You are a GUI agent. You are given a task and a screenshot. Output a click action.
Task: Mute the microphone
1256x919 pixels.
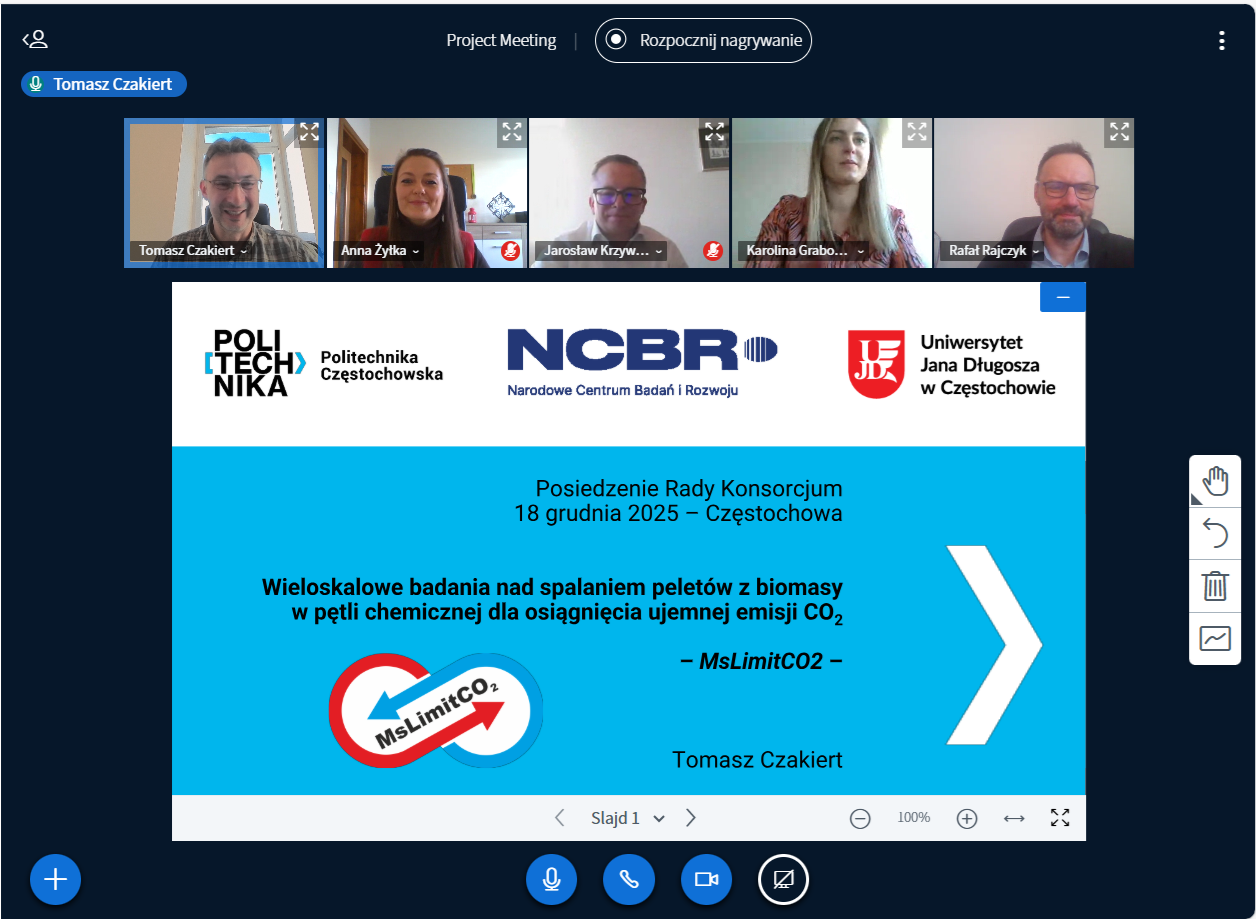tap(551, 879)
